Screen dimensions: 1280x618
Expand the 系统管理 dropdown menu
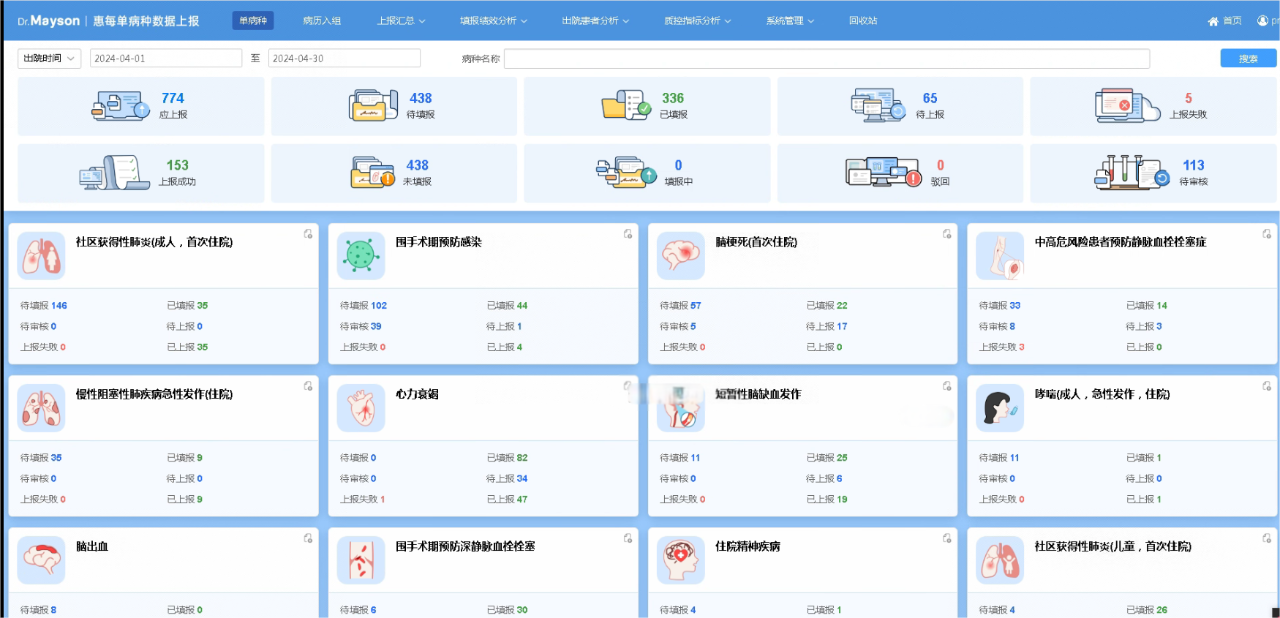[x=785, y=19]
